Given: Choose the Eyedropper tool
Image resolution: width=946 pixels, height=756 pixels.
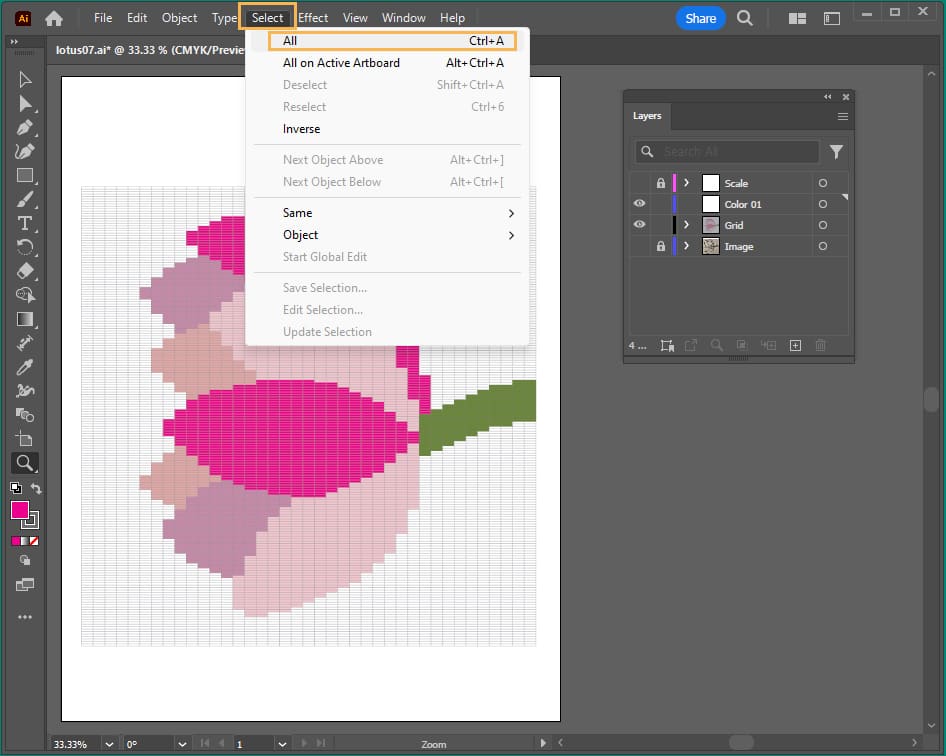Looking at the screenshot, I should pyautogui.click(x=25, y=366).
